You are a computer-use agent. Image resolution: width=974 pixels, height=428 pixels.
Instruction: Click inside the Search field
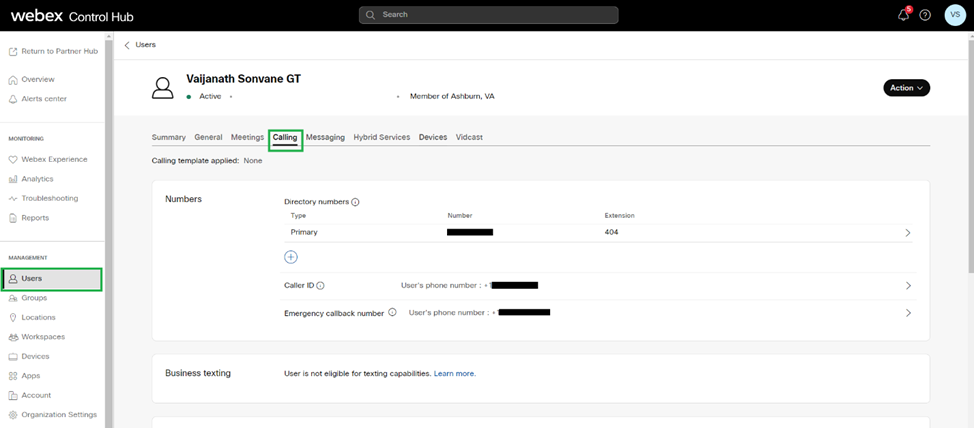coord(488,15)
